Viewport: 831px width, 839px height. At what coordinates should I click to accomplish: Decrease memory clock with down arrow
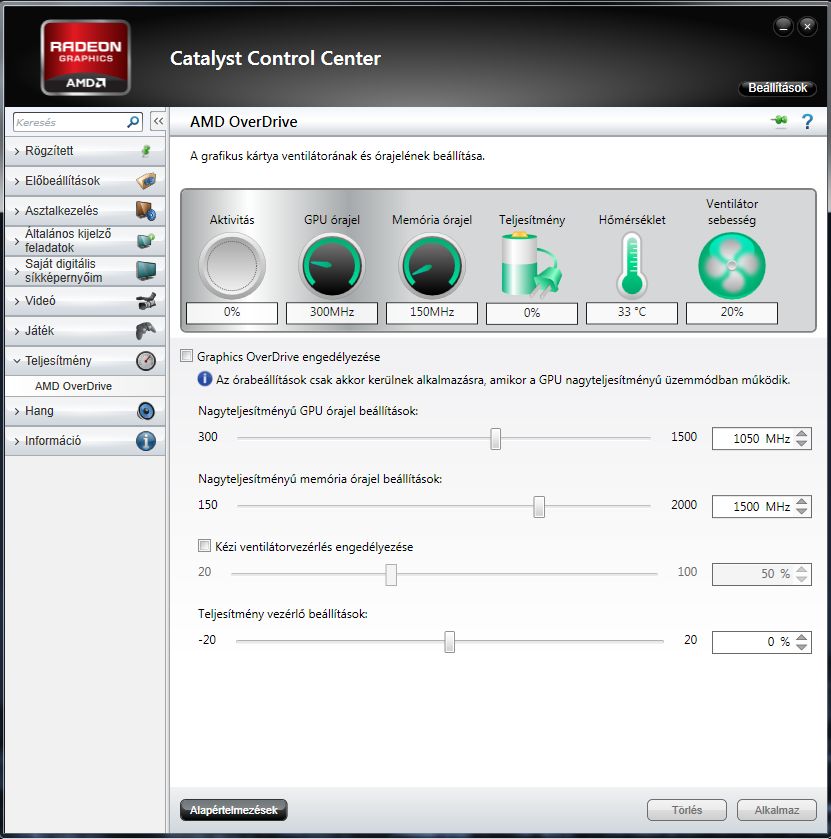802,512
